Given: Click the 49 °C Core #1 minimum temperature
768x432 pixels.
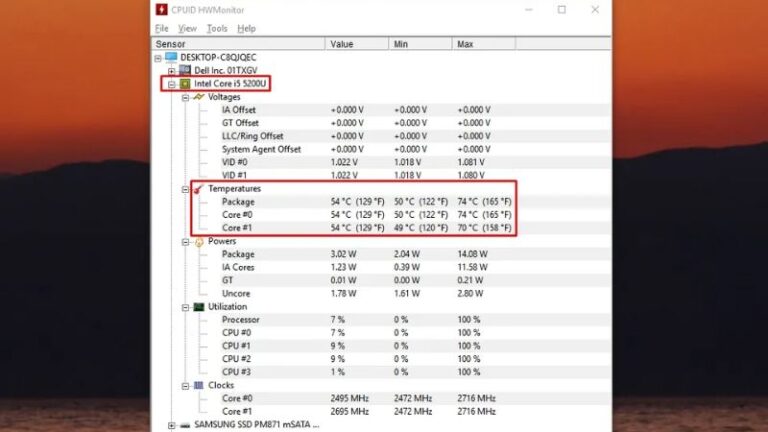Looking at the screenshot, I should (x=421, y=228).
